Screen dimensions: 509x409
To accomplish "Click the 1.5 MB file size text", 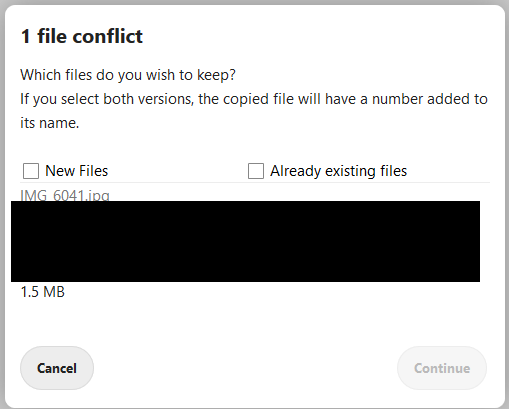I will tap(43, 292).
